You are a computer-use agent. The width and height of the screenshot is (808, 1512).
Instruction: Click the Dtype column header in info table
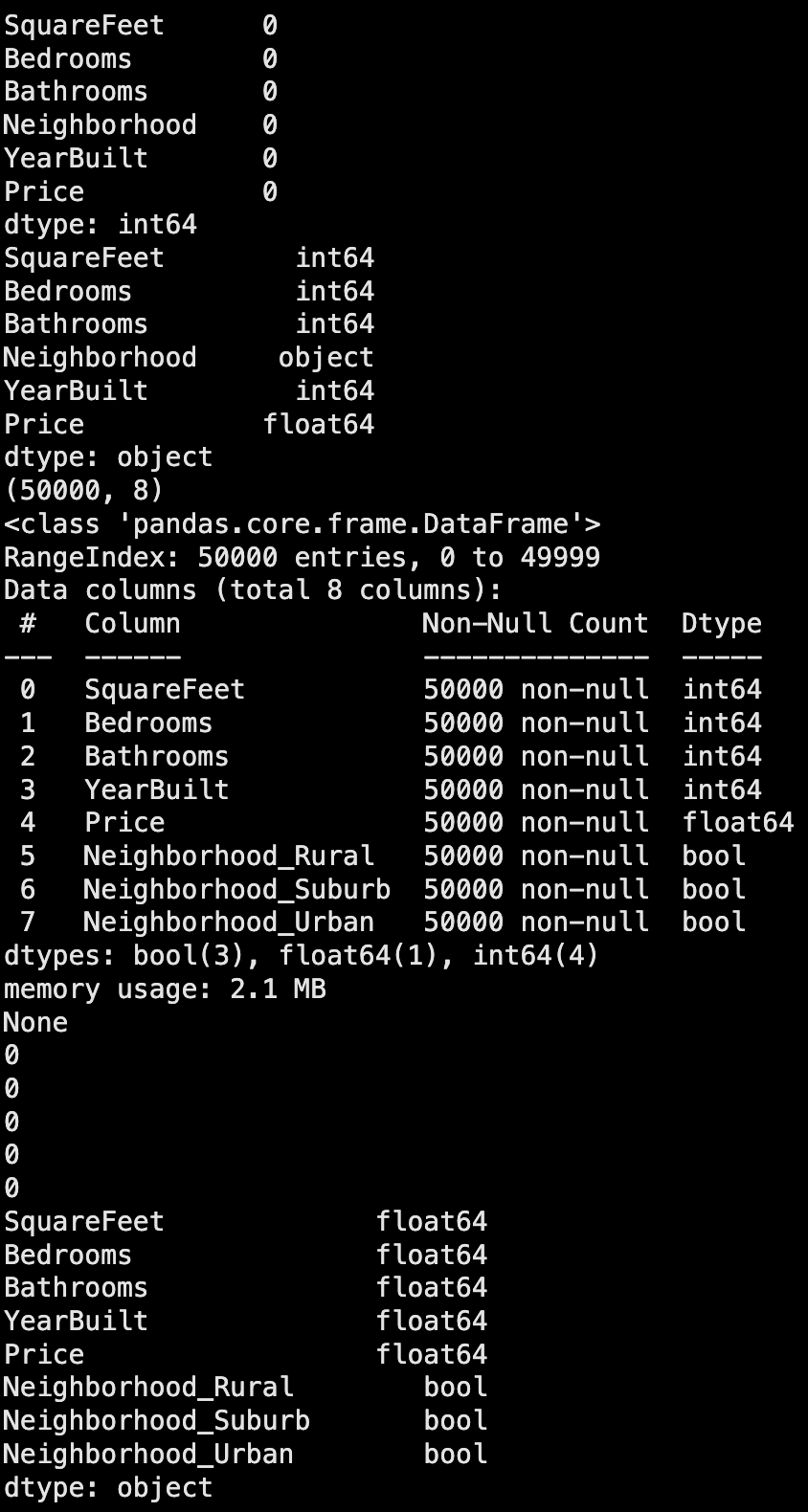(722, 623)
